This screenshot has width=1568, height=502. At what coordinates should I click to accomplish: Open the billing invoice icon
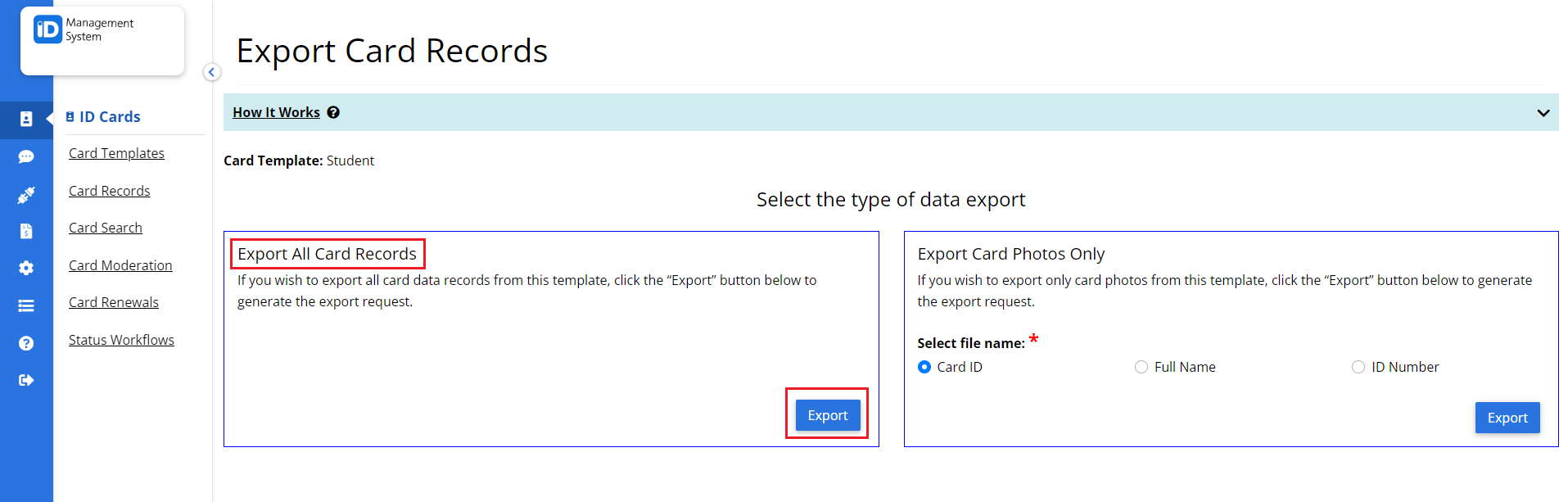[x=26, y=231]
